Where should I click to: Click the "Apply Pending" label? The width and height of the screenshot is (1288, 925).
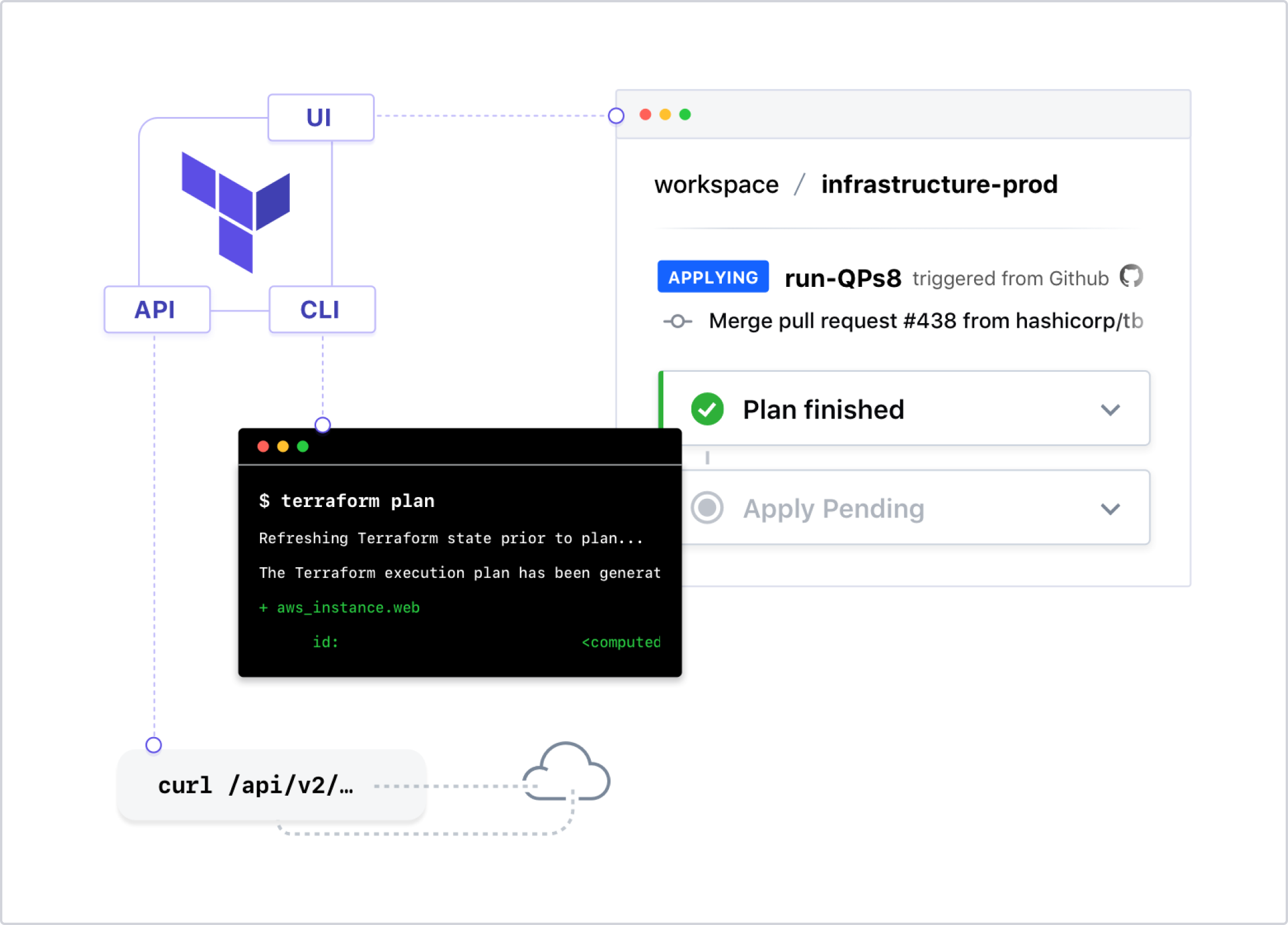point(834,509)
